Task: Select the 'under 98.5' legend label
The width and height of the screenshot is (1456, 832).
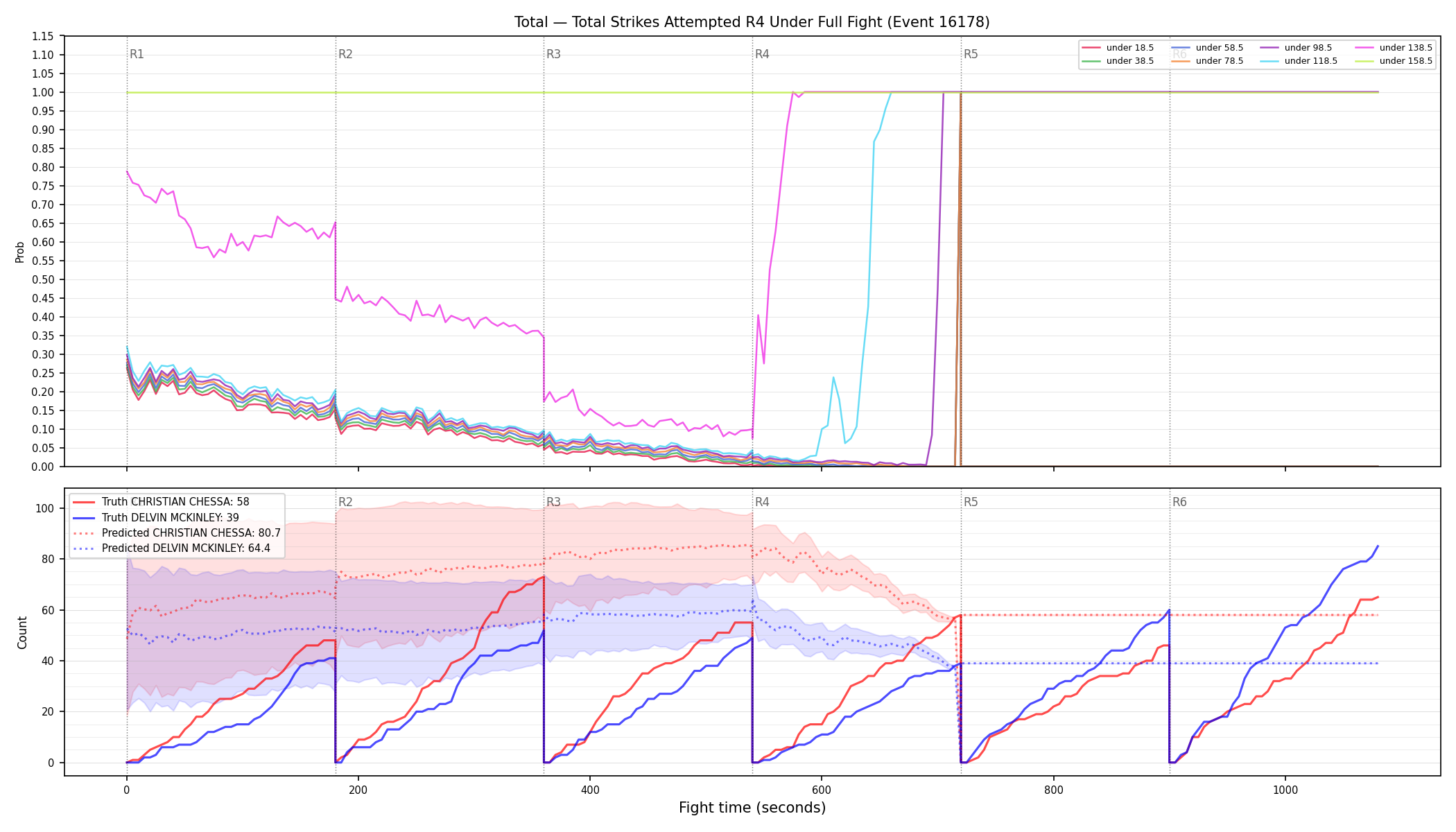Action: point(1308,48)
